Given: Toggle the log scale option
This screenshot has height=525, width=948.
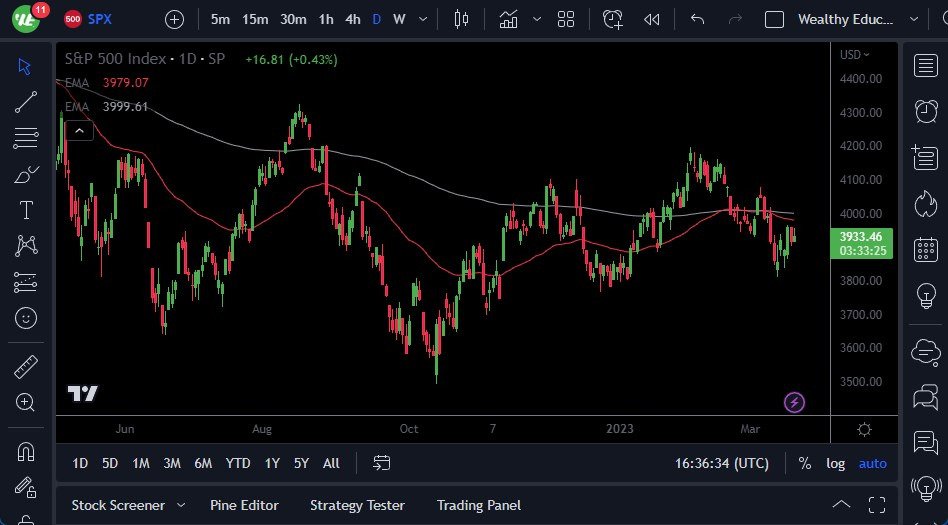Looking at the screenshot, I should (x=835, y=463).
